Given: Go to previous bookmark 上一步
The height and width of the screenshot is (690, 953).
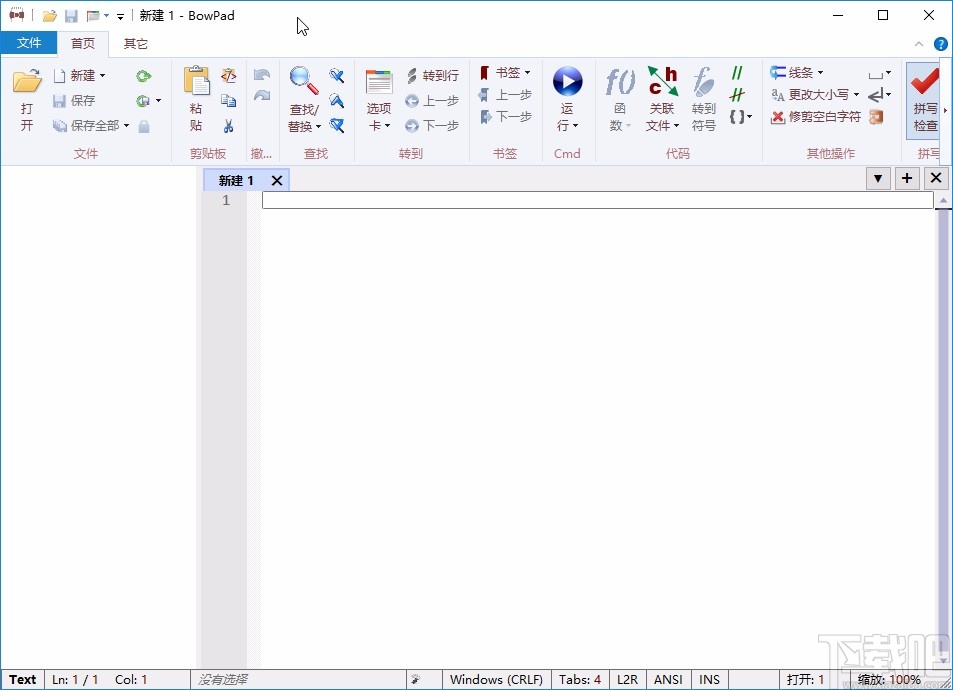Looking at the screenshot, I should point(506,94).
